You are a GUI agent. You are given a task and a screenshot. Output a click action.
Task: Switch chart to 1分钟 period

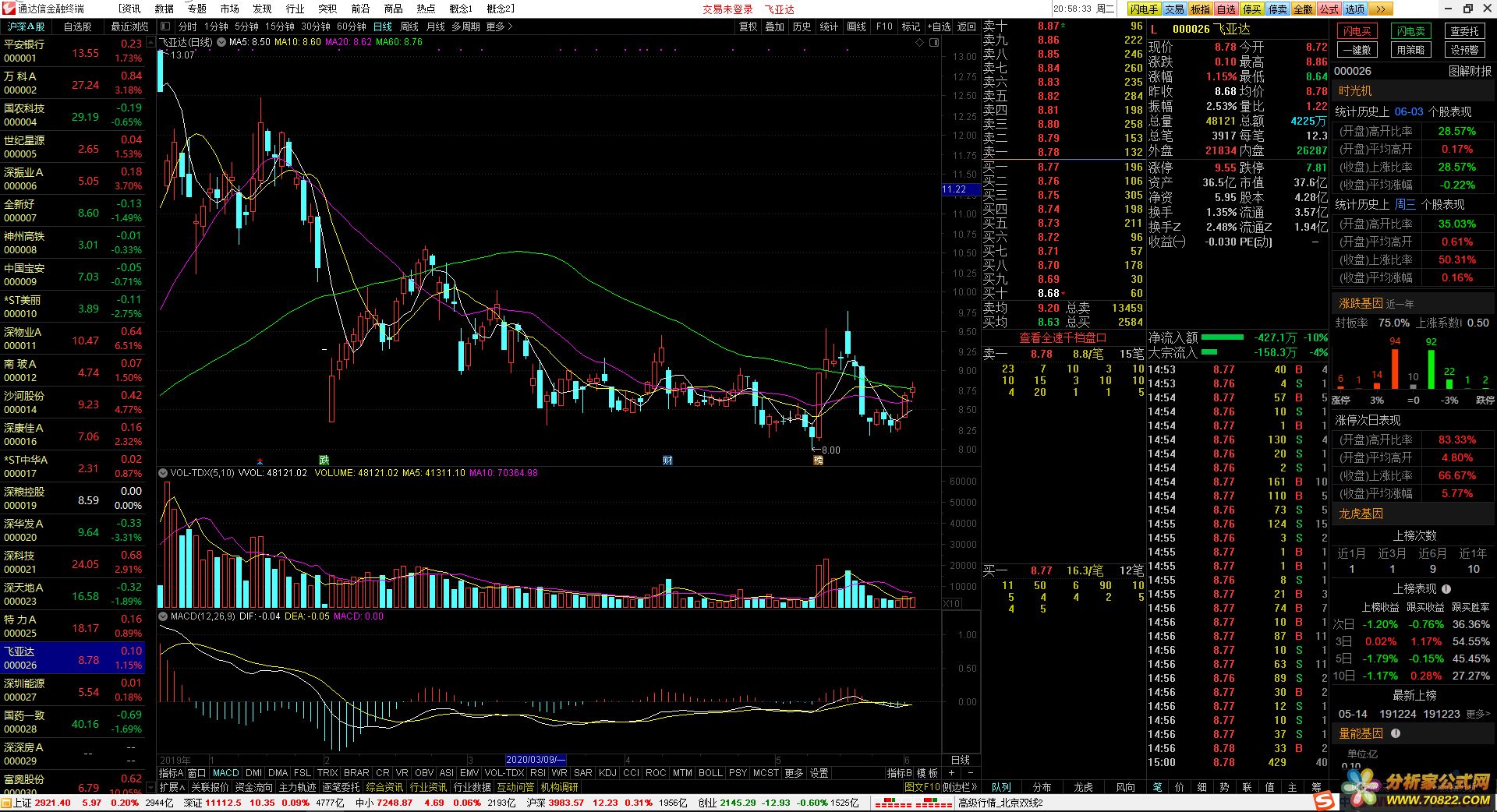[x=216, y=26]
